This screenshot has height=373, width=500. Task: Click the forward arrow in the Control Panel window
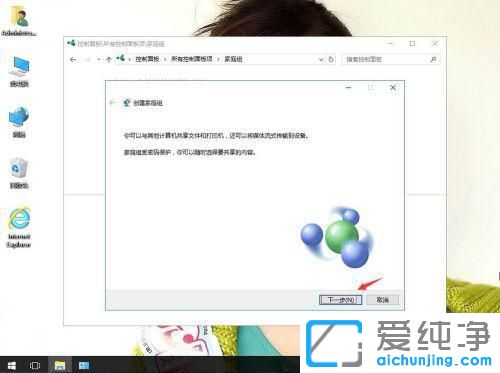[87, 60]
